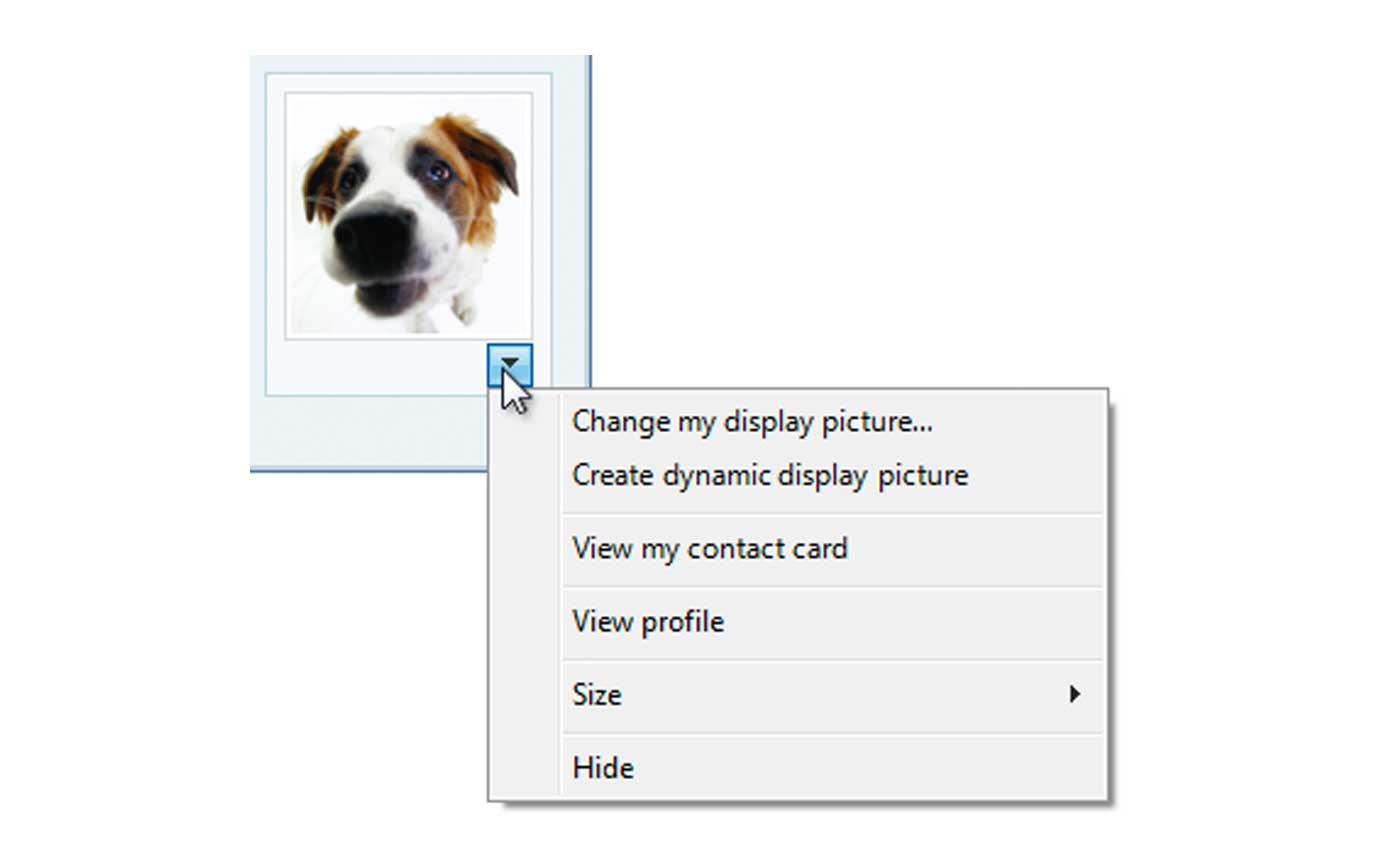Click the dog display picture thumbnail
Viewport: 1384px width, 861px height.
(408, 215)
